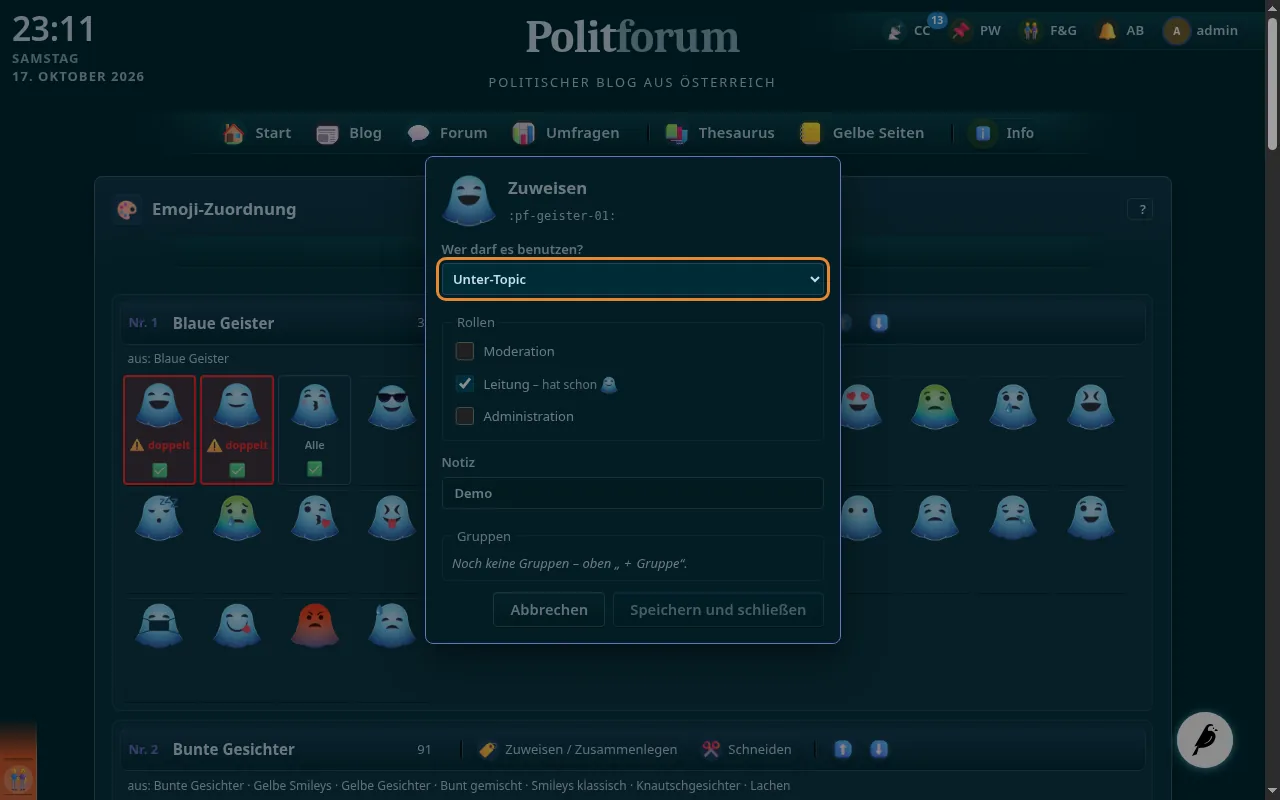The width and height of the screenshot is (1280, 800).
Task: Enable the Administration role checkbox
Action: [x=464, y=416]
